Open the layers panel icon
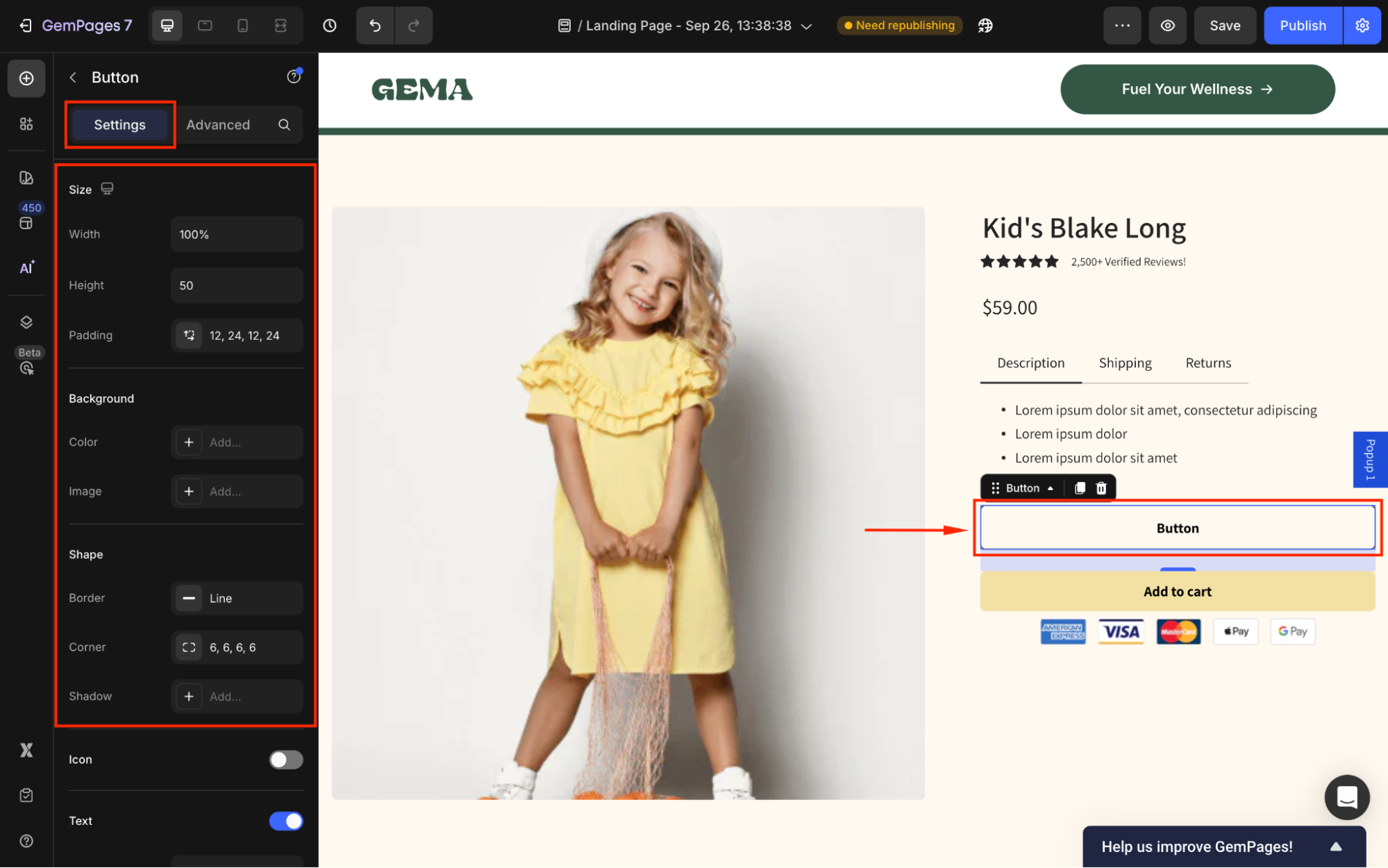The image size is (1388, 868). click(x=26, y=322)
